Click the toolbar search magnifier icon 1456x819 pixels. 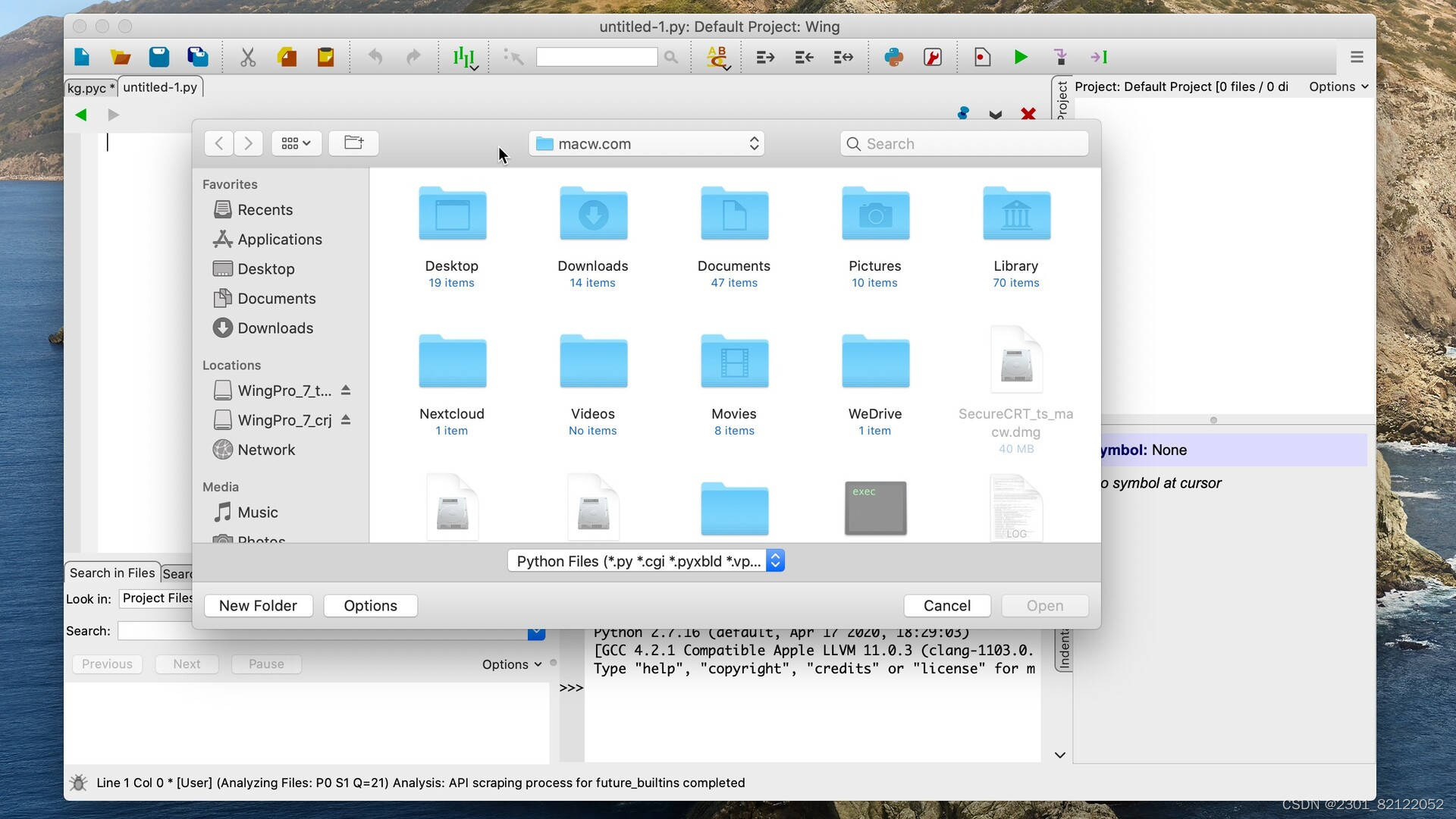coord(671,57)
